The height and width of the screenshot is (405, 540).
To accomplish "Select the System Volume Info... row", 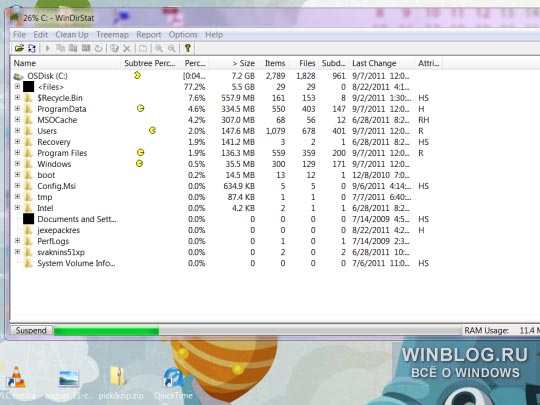I will coord(227,263).
